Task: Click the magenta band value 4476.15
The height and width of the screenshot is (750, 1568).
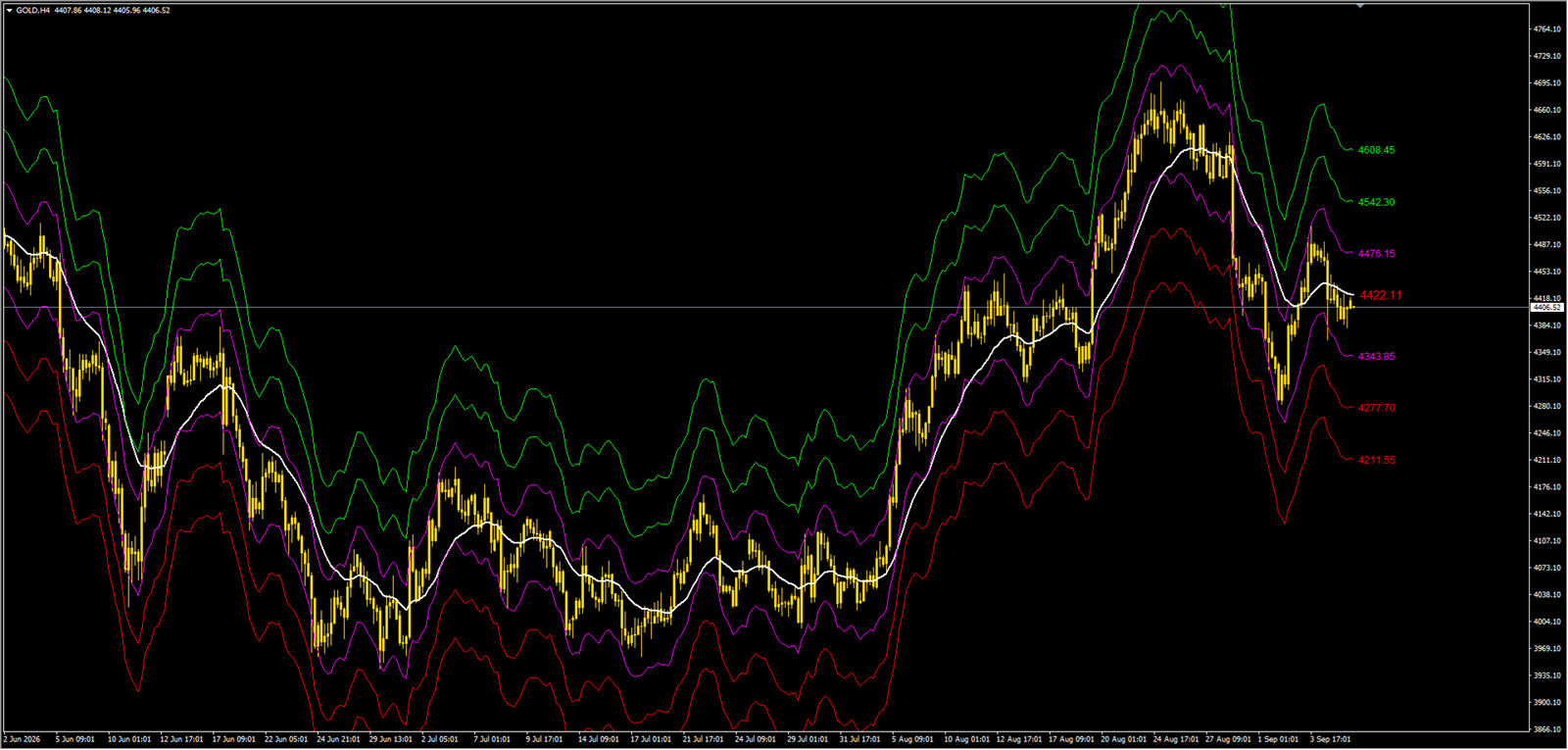Action: [x=1376, y=253]
